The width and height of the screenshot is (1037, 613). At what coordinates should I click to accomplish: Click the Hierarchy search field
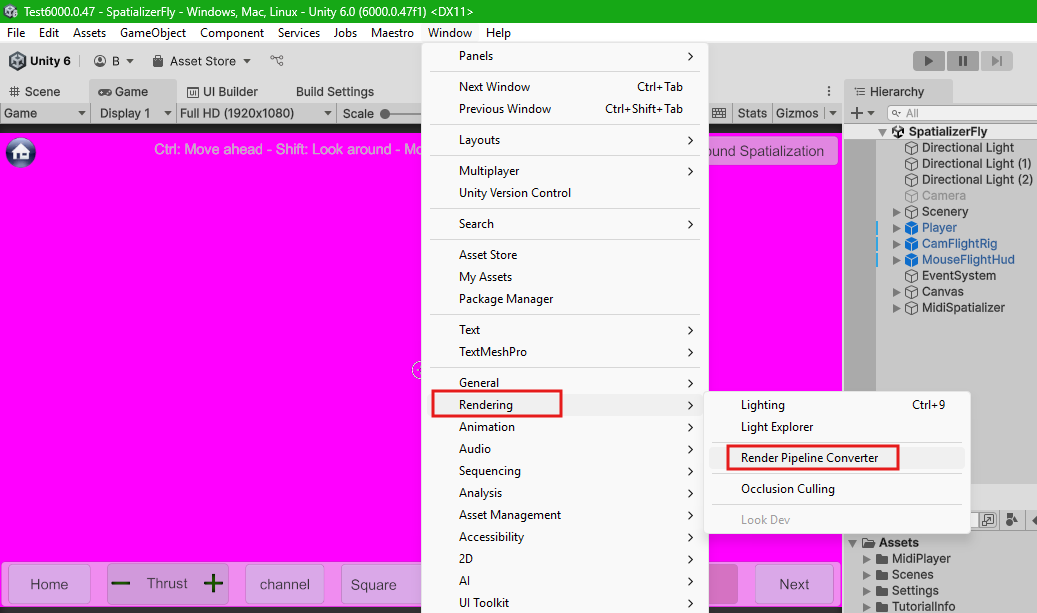pos(962,113)
